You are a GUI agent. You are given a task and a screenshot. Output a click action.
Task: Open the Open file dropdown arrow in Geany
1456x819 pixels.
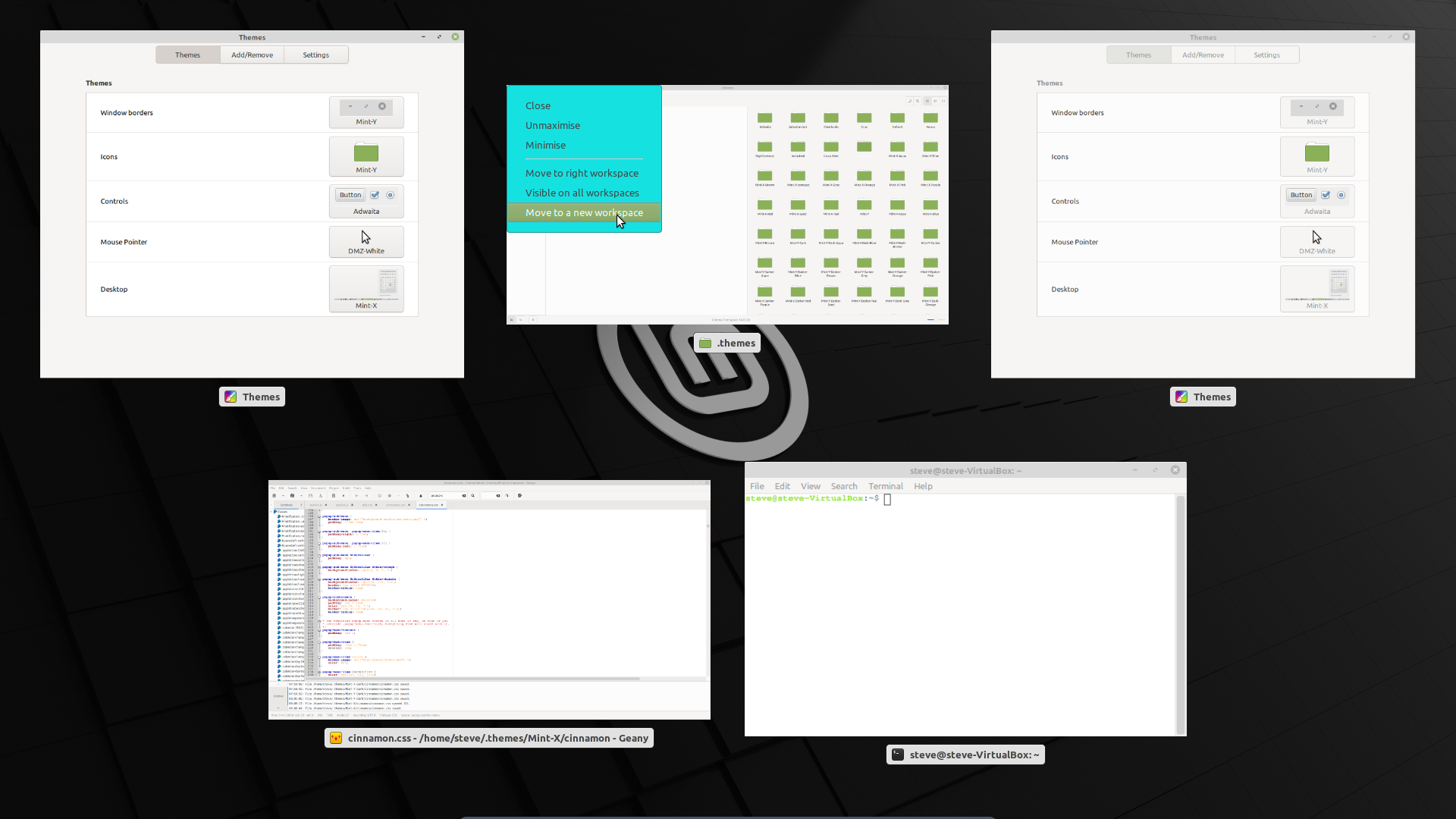(x=301, y=495)
